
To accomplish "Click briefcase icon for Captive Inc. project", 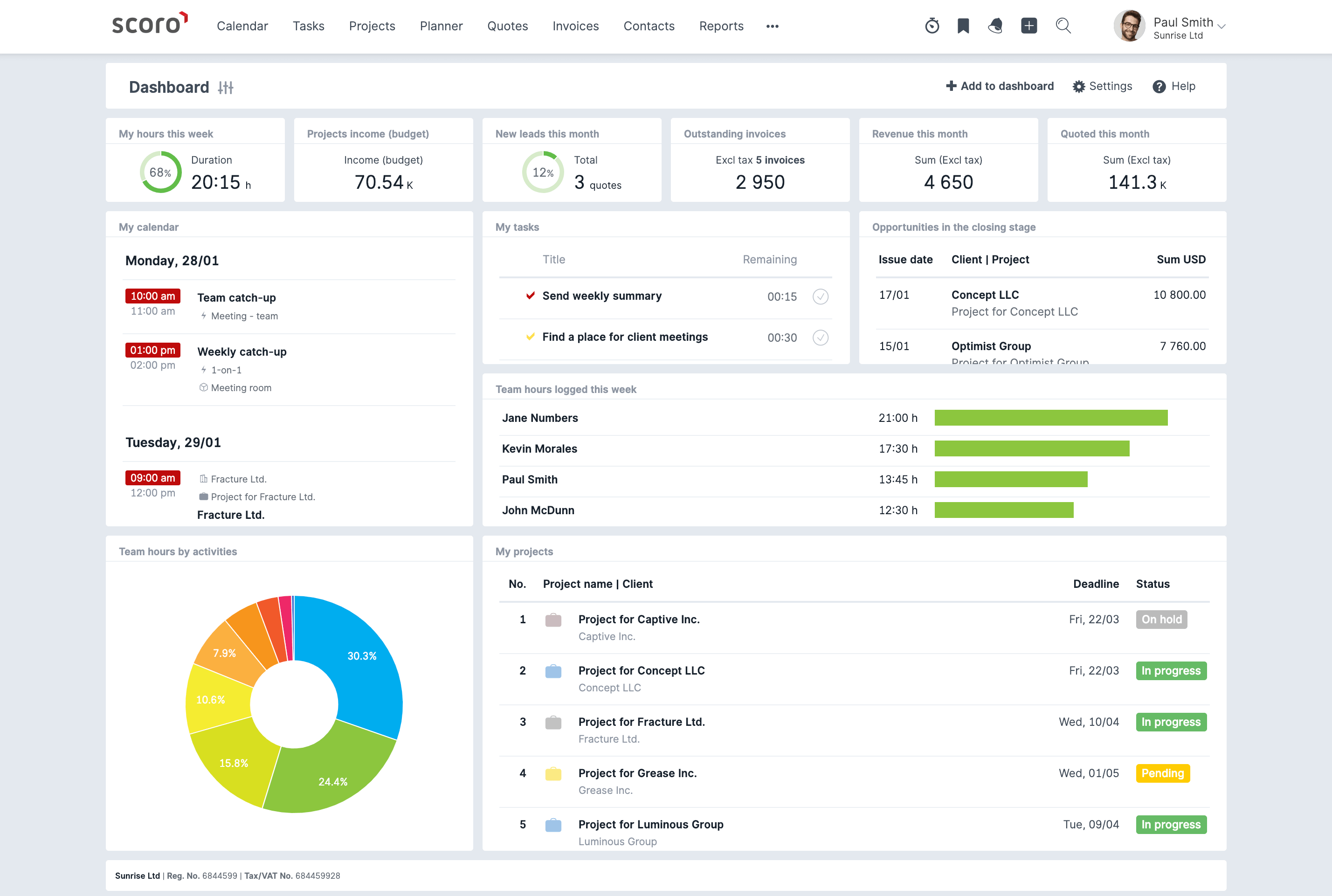I will [553, 620].
